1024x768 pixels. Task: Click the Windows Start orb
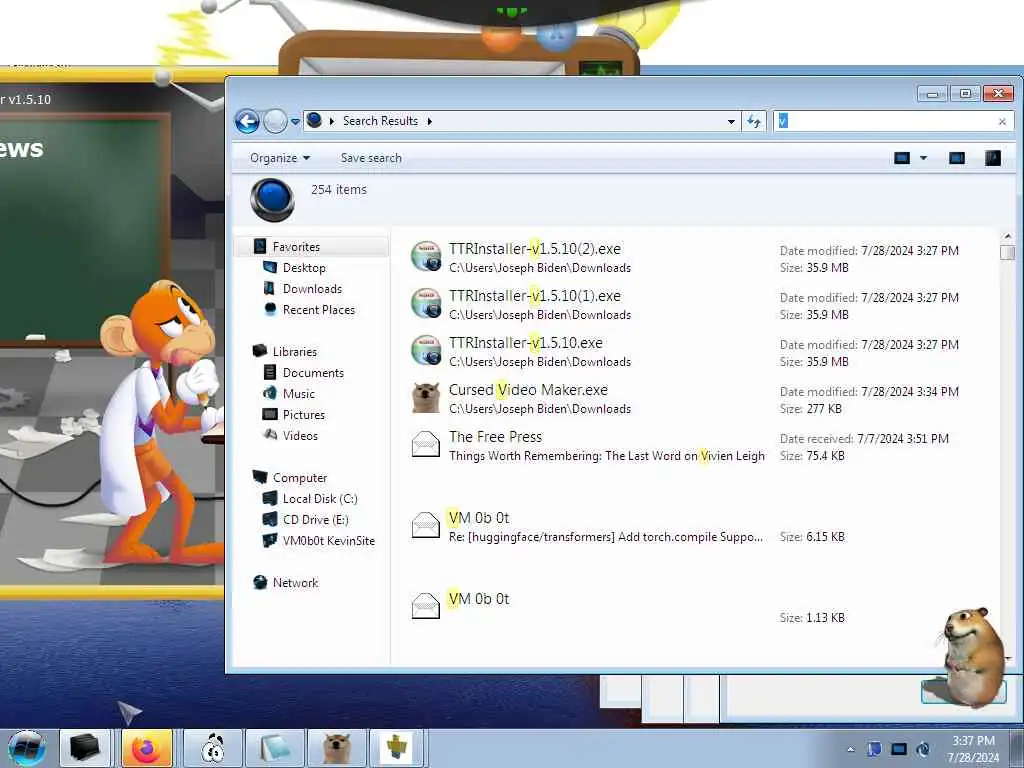tap(27, 748)
